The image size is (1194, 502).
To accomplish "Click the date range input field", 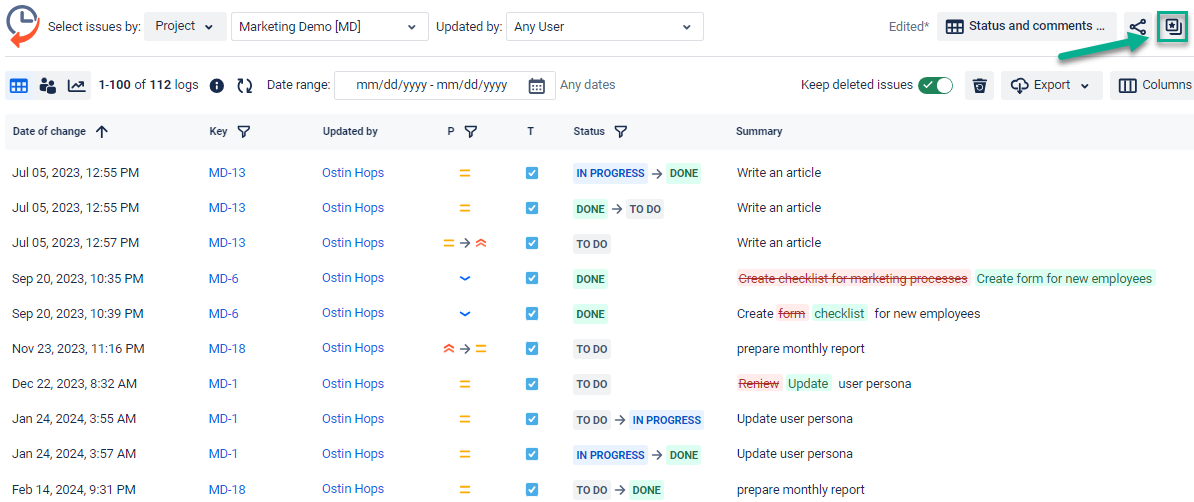I will 432,85.
